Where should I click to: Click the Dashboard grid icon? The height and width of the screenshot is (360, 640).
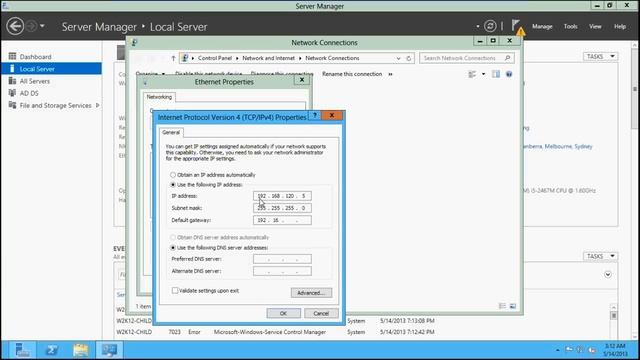pyautogui.click(x=12, y=56)
